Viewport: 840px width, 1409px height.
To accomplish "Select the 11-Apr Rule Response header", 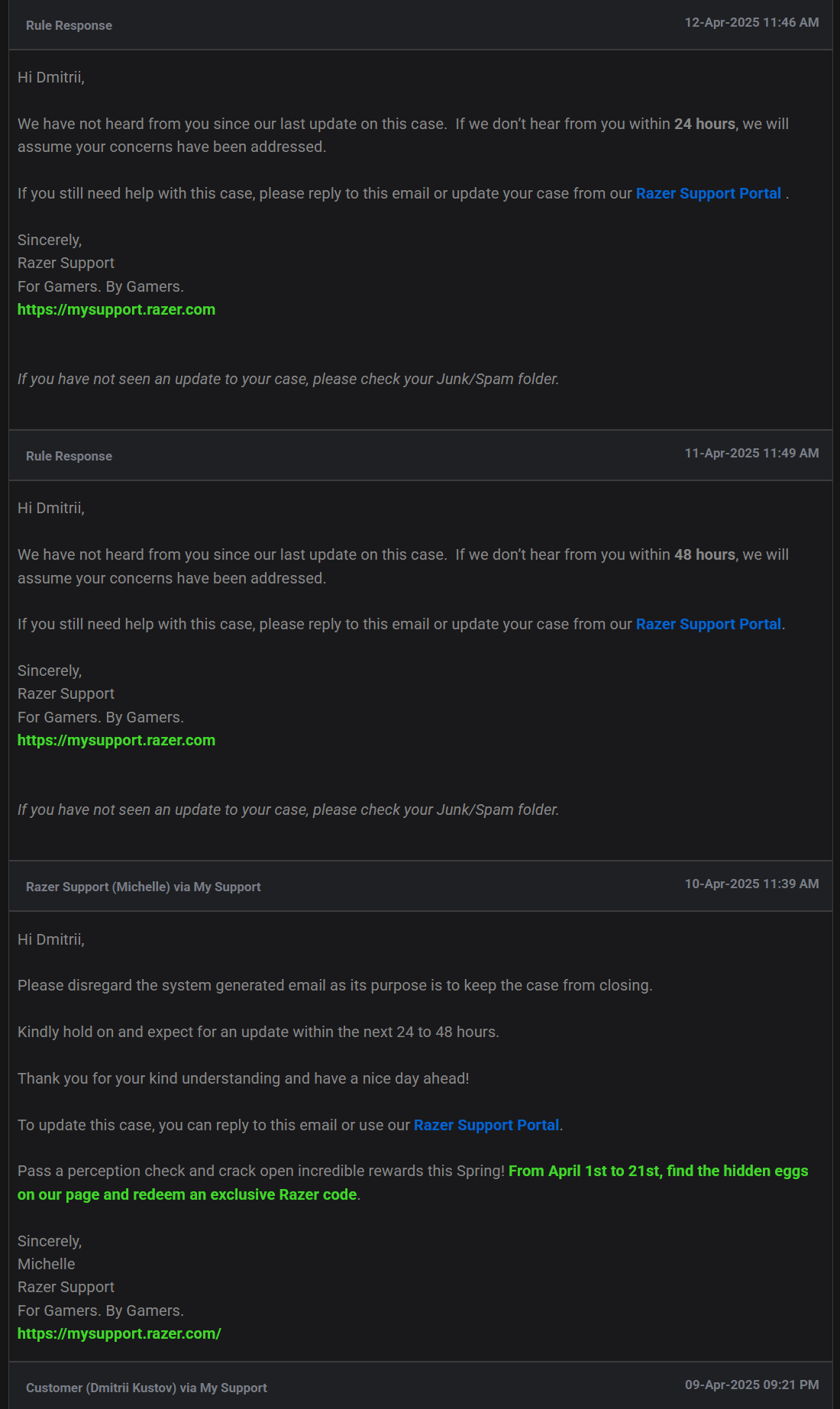I will click(420, 455).
